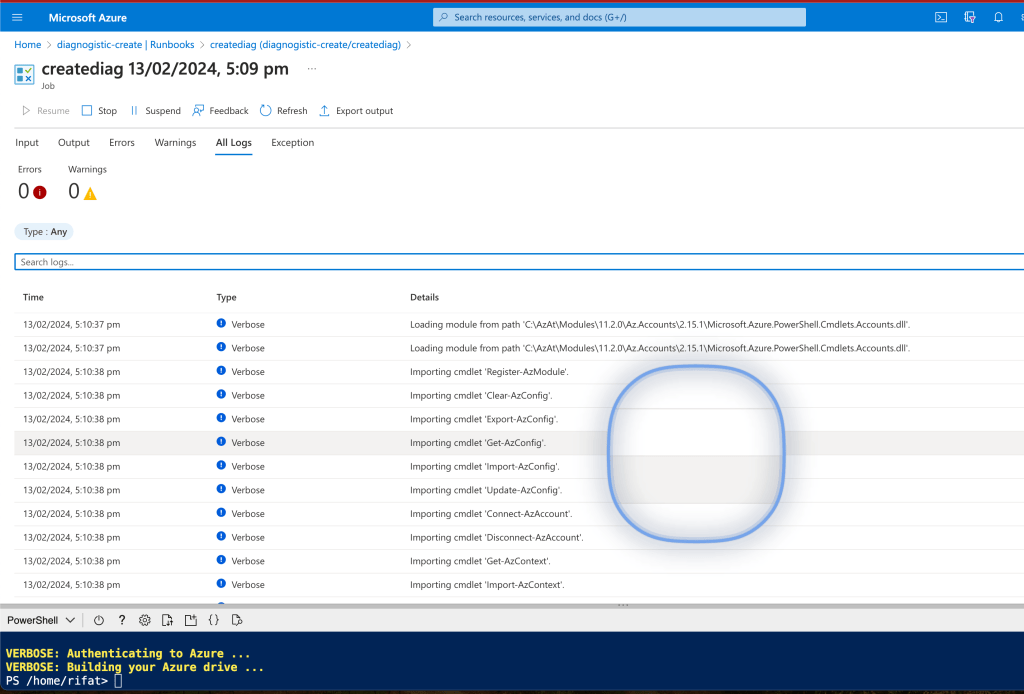This screenshot has height=694, width=1024.
Task: Click the yellow warnings triangle icon
Action: [x=90, y=193]
